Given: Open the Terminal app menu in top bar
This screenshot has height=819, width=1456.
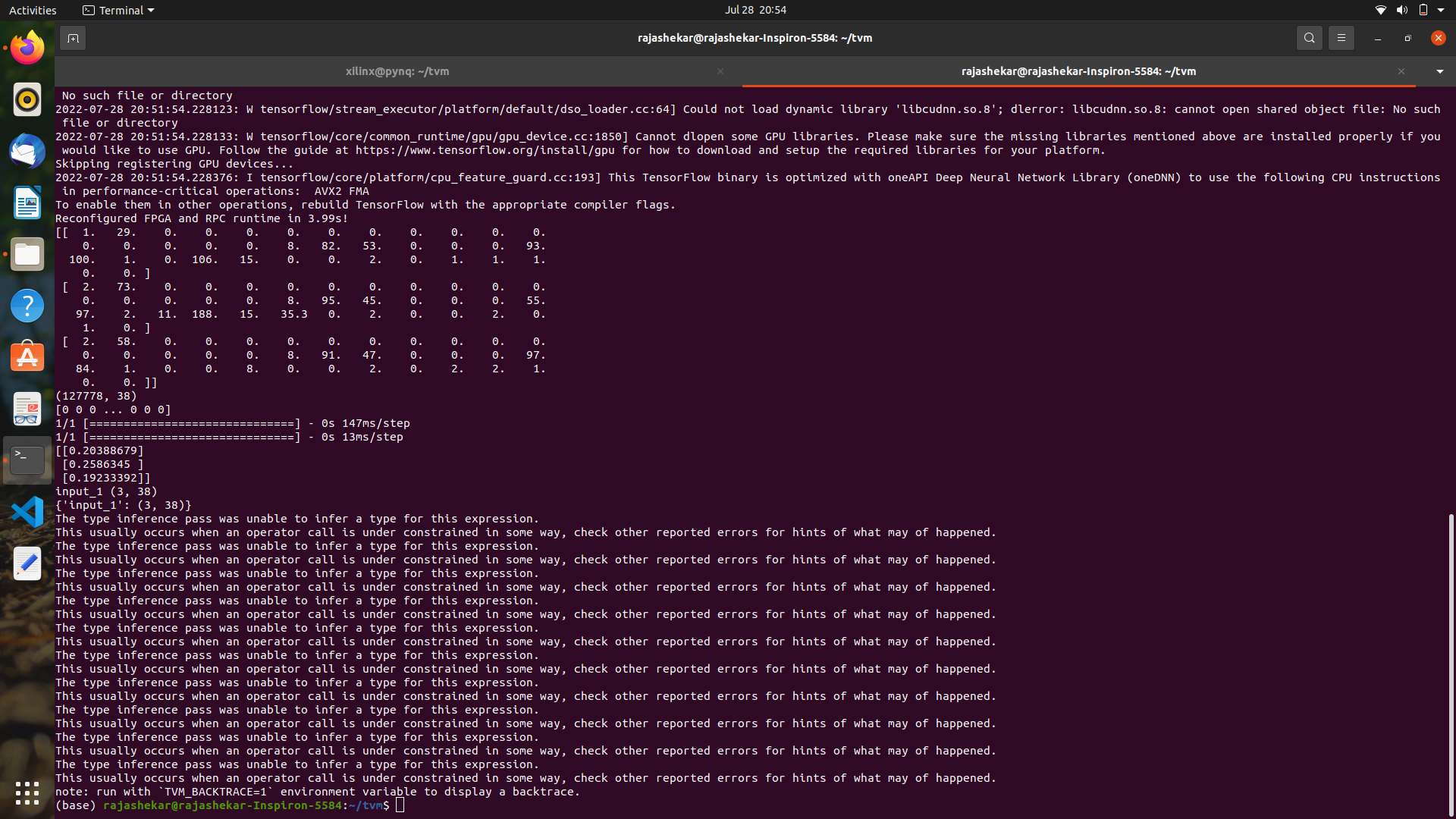Looking at the screenshot, I should [118, 10].
